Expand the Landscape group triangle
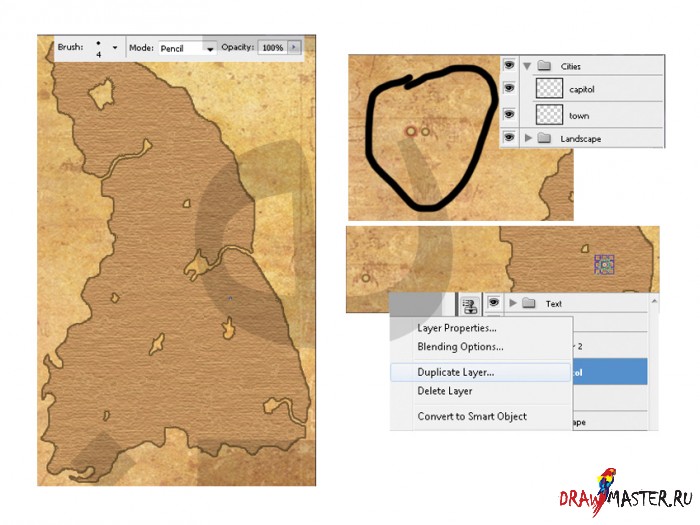This screenshot has height=525, width=700. click(528, 138)
